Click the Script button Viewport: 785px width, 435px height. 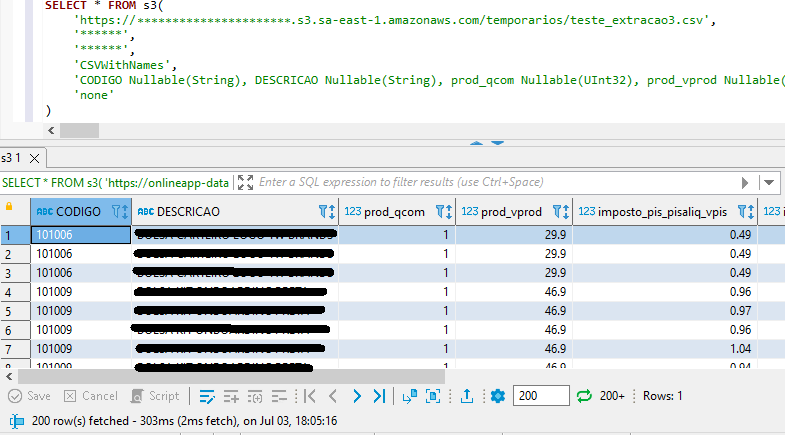tap(156, 396)
